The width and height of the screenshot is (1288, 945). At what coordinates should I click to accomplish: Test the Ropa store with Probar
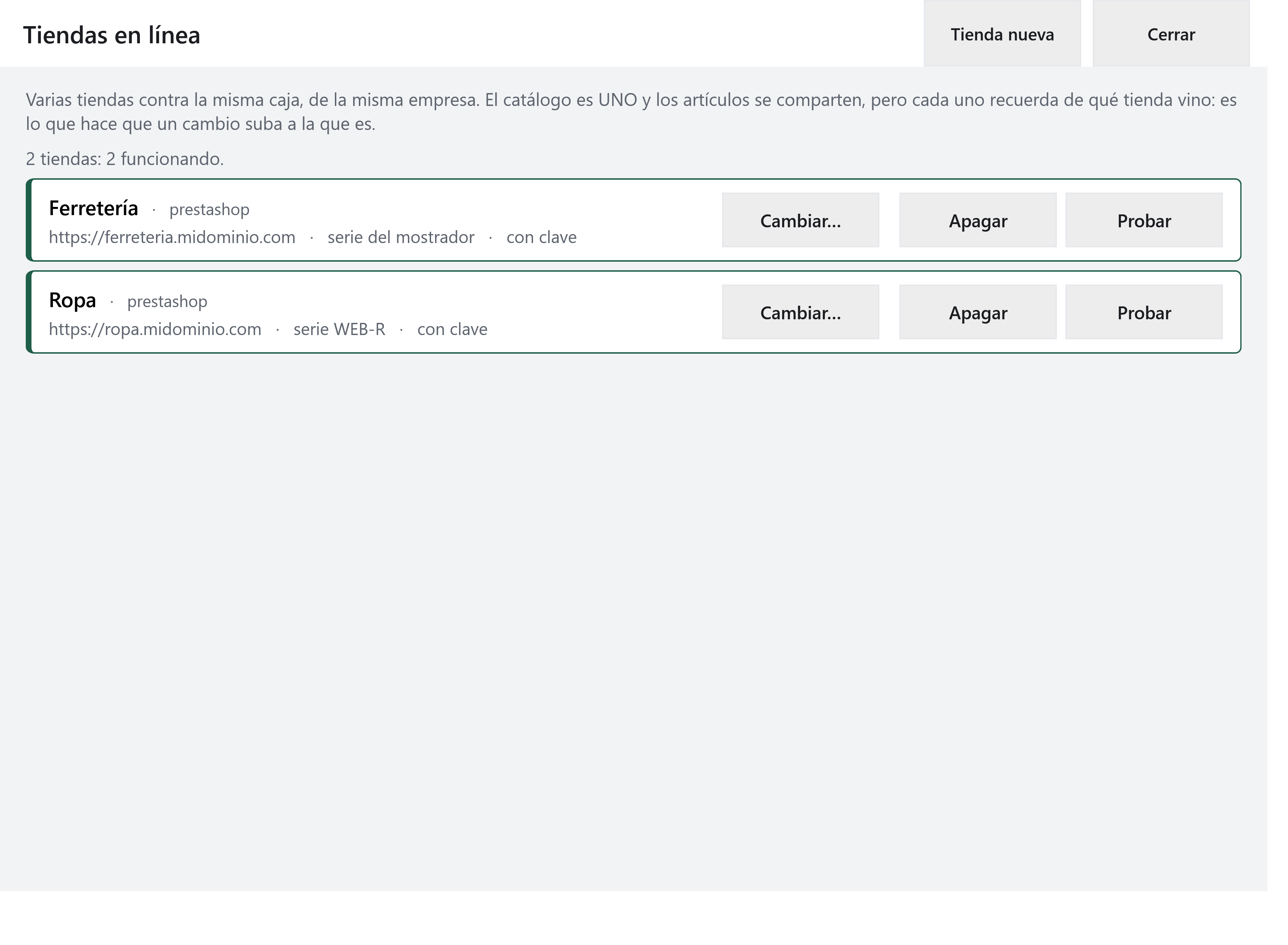[1144, 312]
